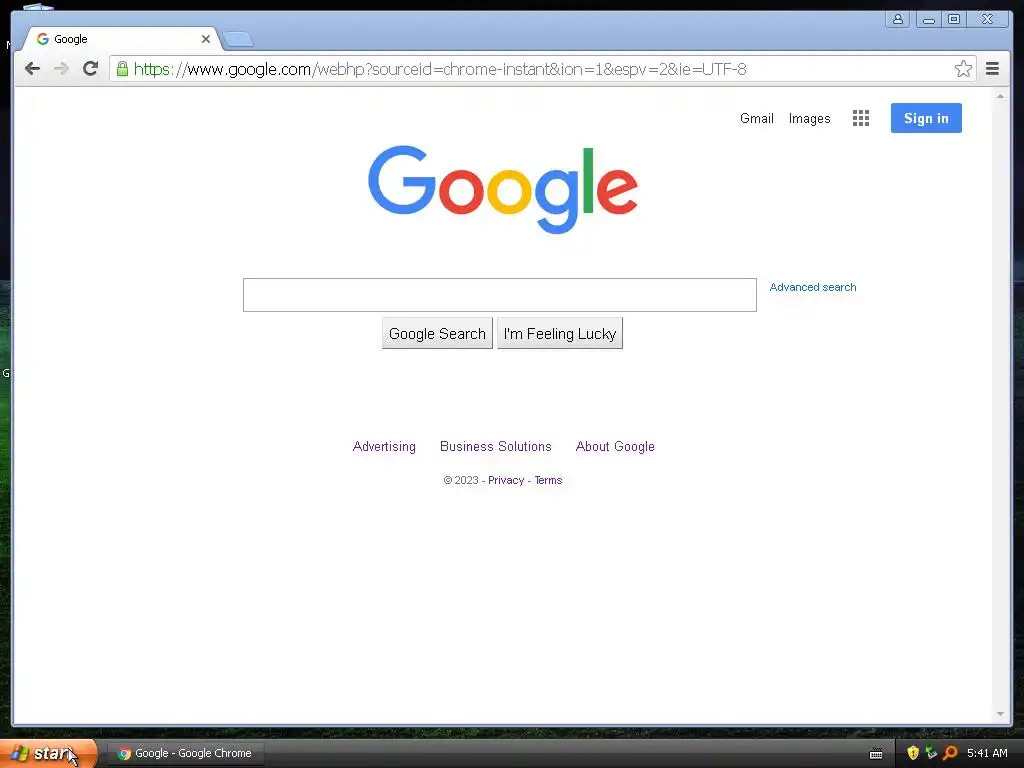The height and width of the screenshot is (768, 1024).
Task: Open the Google apps grid
Action: [x=861, y=118]
